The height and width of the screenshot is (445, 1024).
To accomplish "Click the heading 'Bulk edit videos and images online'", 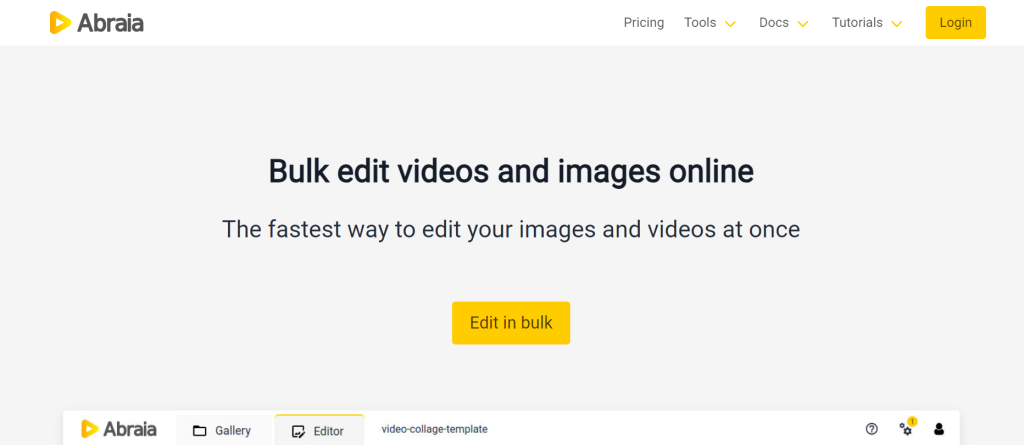I will [x=511, y=171].
